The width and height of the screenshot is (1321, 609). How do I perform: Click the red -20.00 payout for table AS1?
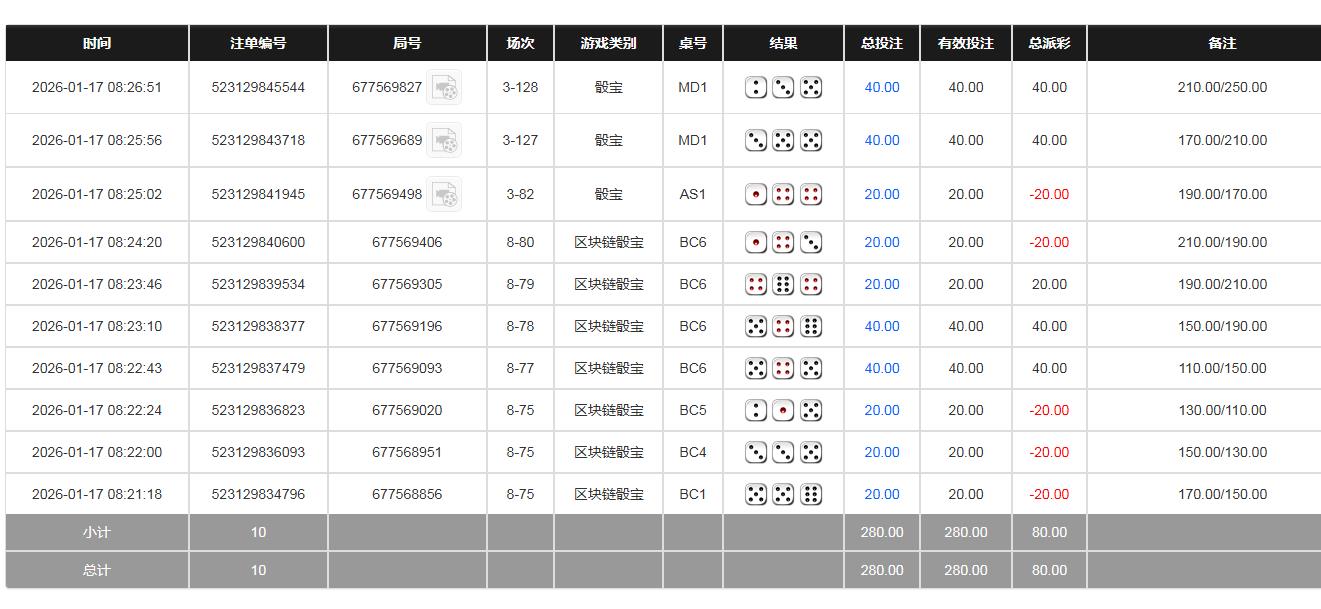click(1049, 193)
